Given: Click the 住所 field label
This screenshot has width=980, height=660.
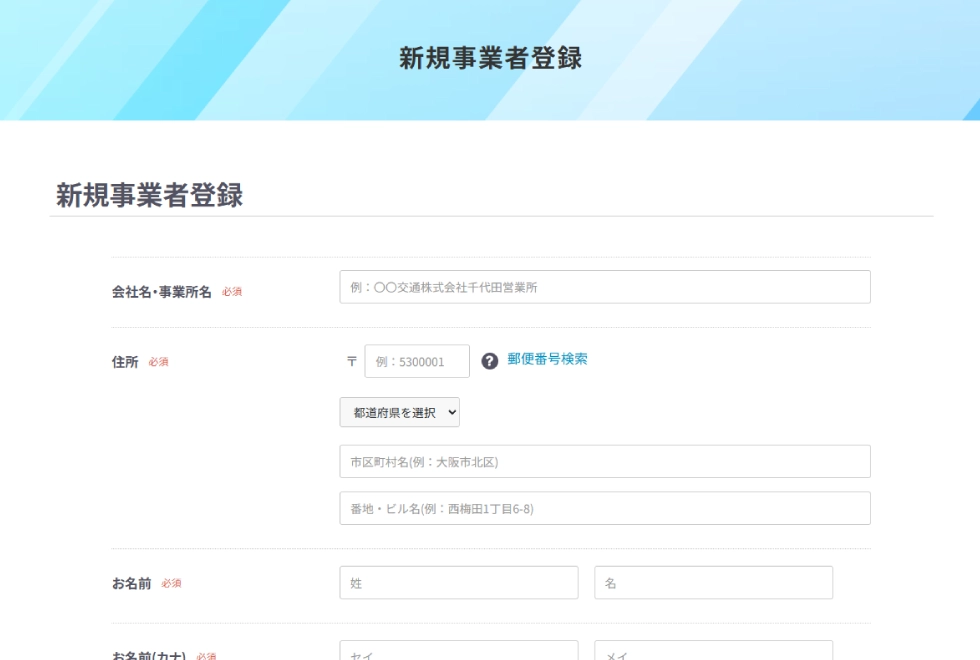Looking at the screenshot, I should [125, 362].
